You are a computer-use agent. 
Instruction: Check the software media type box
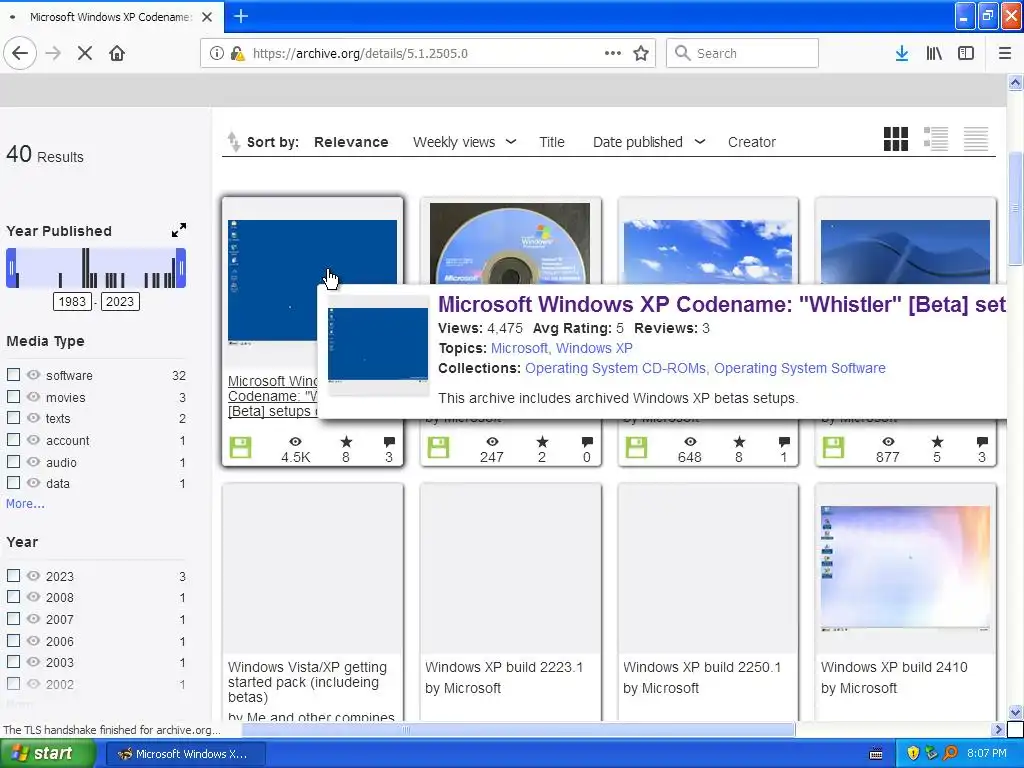[x=13, y=375]
